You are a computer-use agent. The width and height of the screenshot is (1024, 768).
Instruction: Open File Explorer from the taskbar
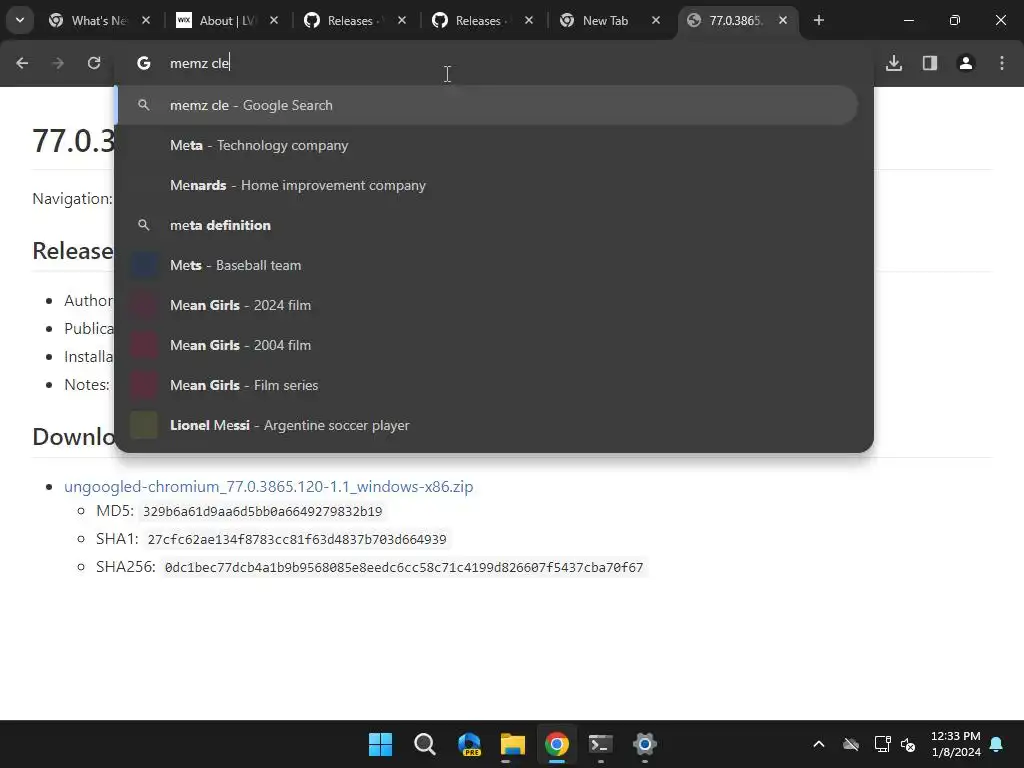(513, 744)
